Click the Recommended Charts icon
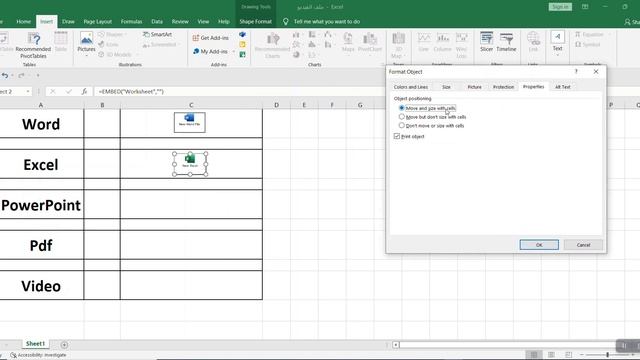640x360 pixels. pyautogui.click(x=272, y=46)
